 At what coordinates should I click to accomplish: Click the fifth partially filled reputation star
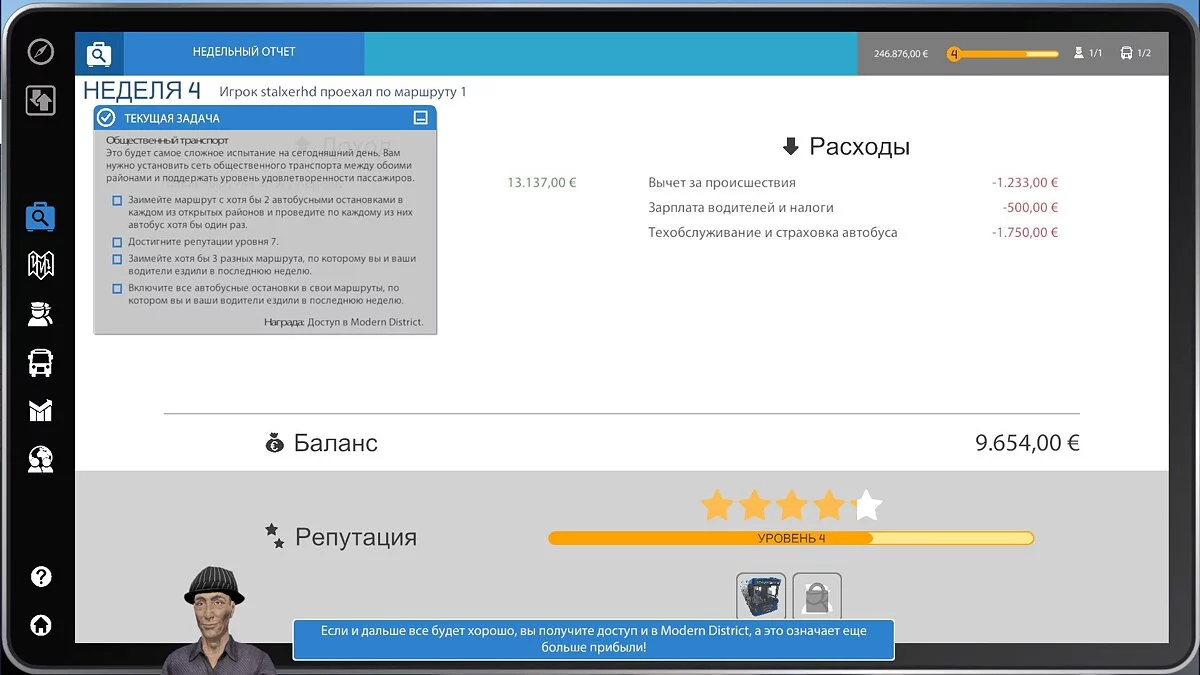[x=866, y=505]
